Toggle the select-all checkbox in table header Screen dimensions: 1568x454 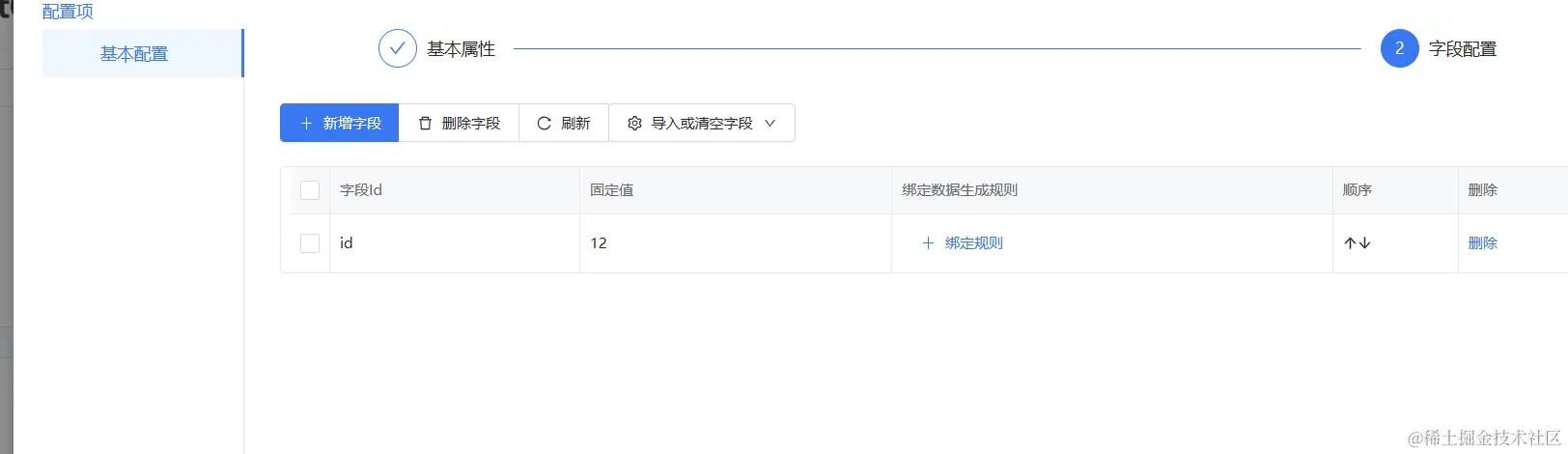pos(310,190)
